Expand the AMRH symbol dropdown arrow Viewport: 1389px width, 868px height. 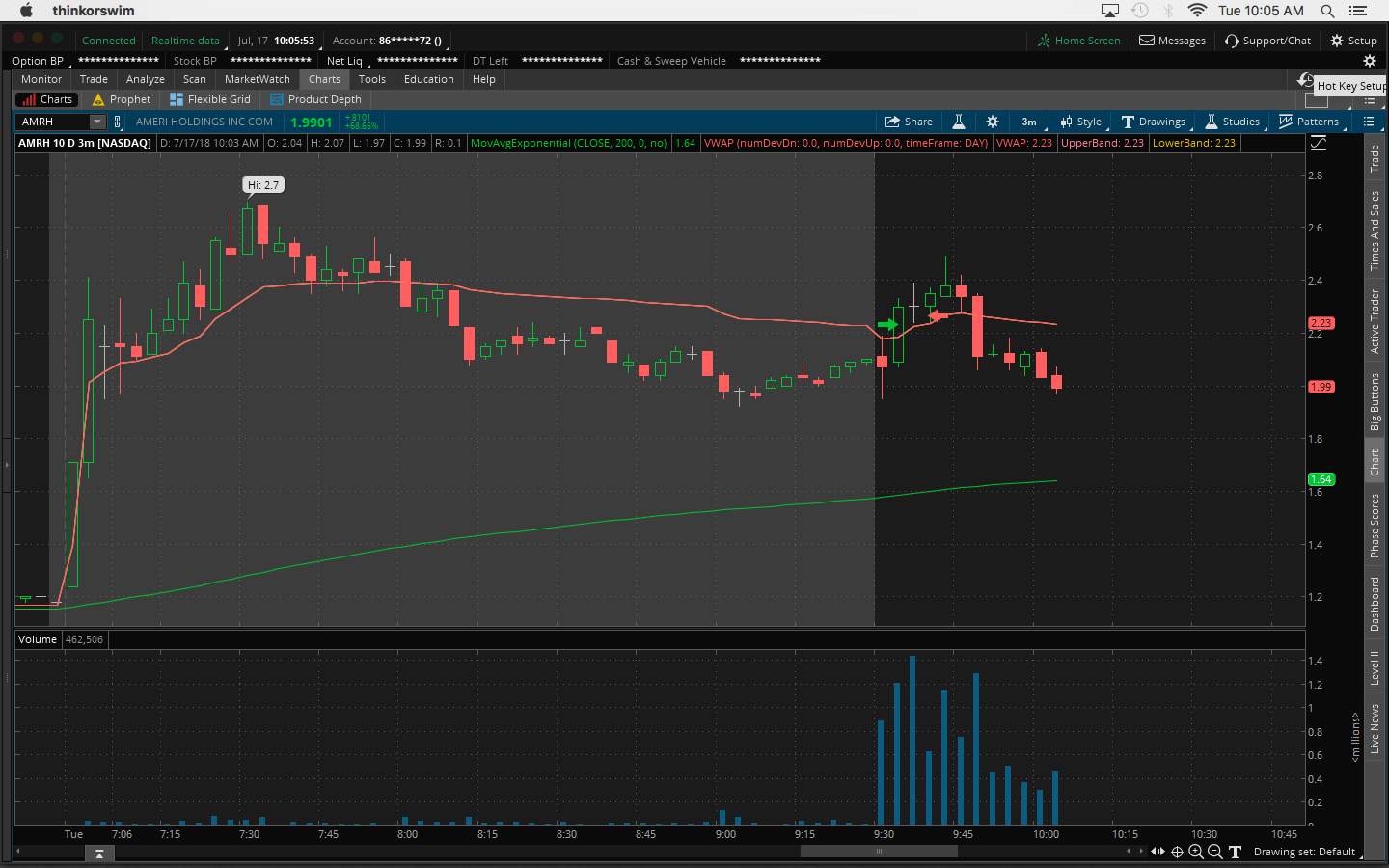(97, 122)
